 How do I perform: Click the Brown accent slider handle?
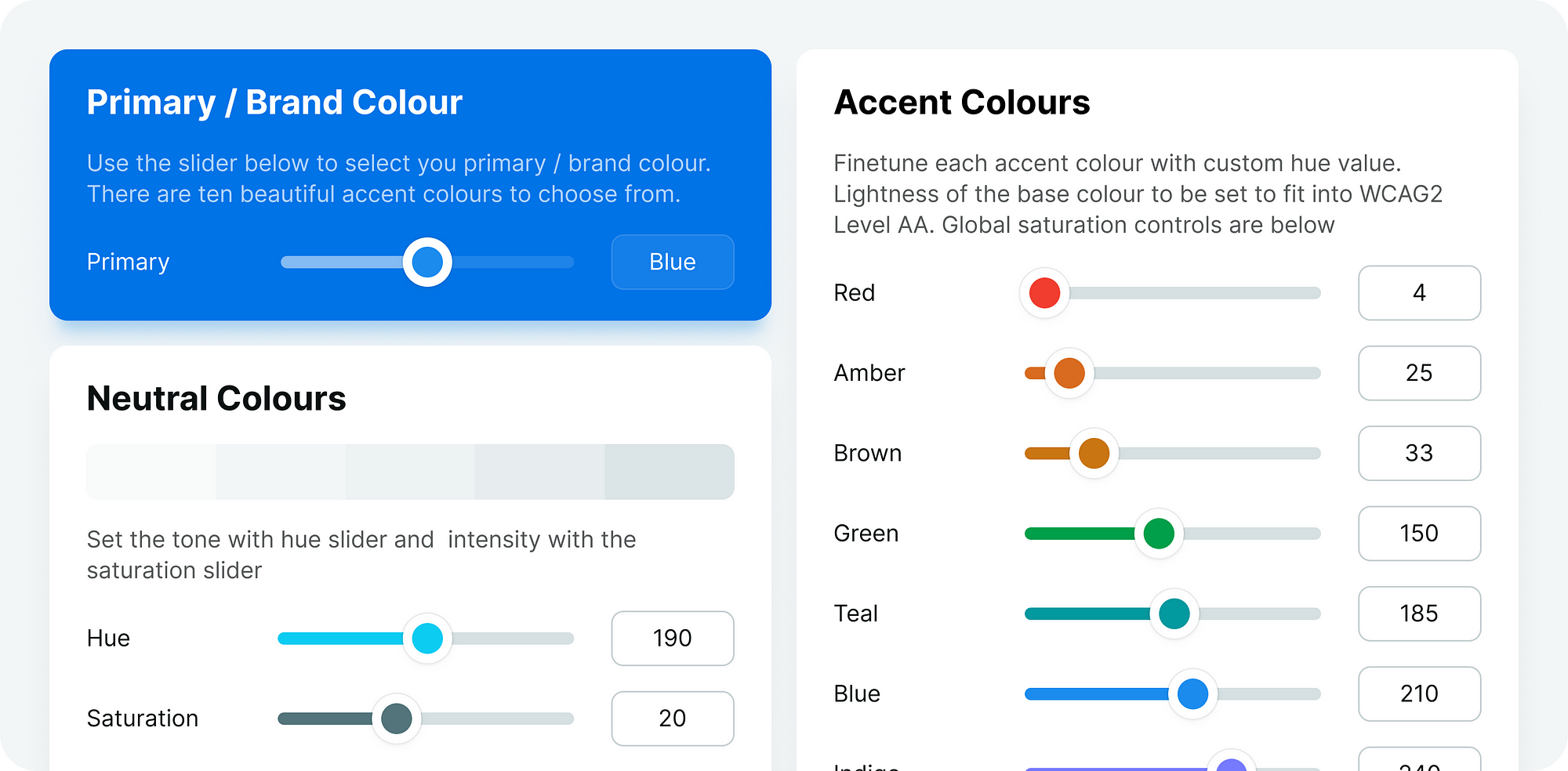[x=1094, y=453]
